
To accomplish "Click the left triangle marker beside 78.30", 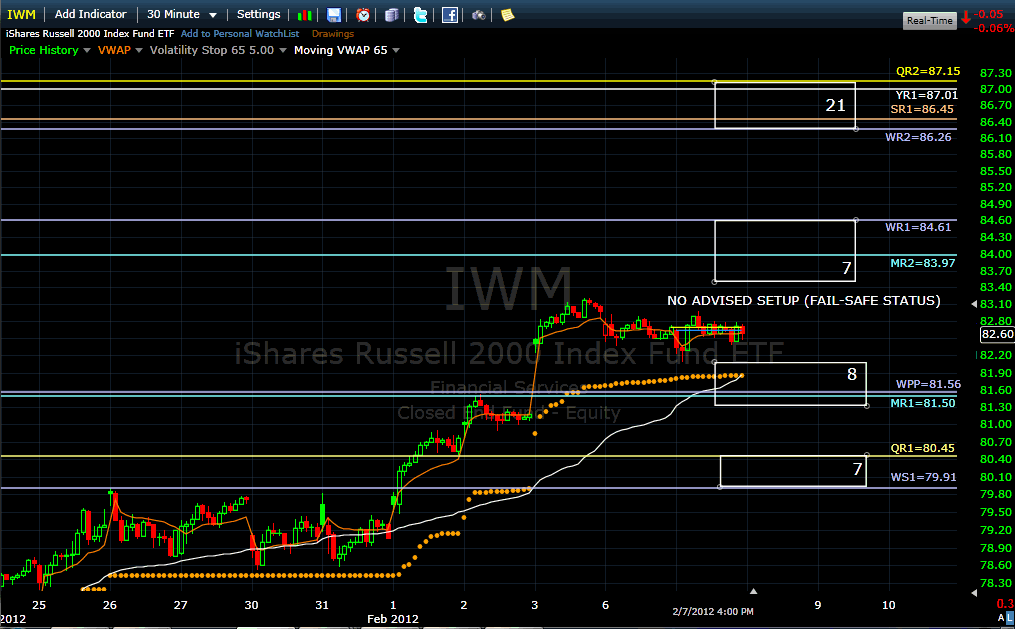I will pos(974,592).
